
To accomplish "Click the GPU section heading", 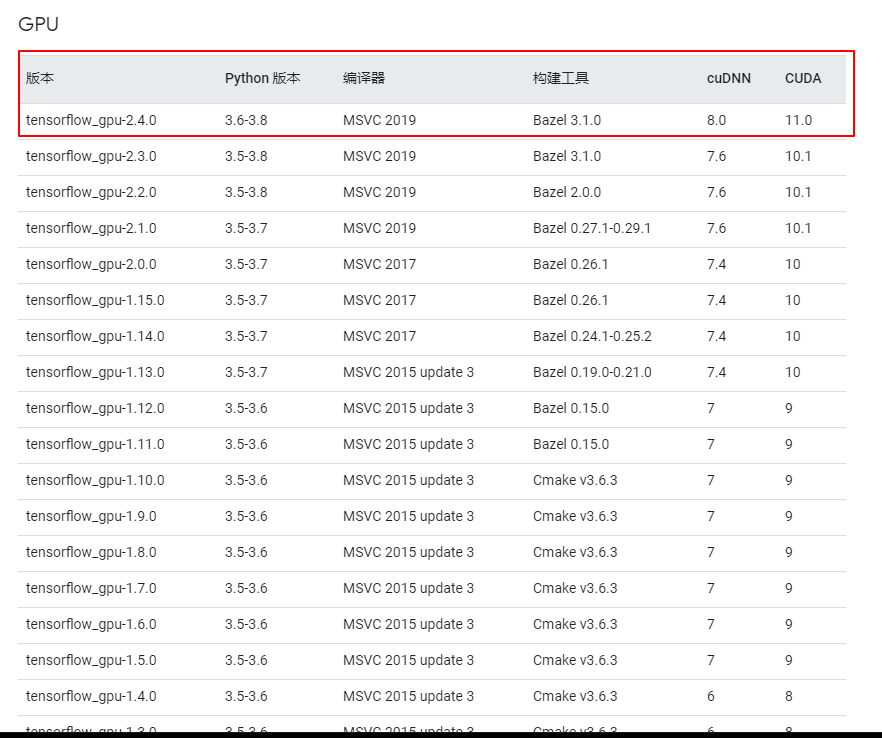I will coord(38,24).
